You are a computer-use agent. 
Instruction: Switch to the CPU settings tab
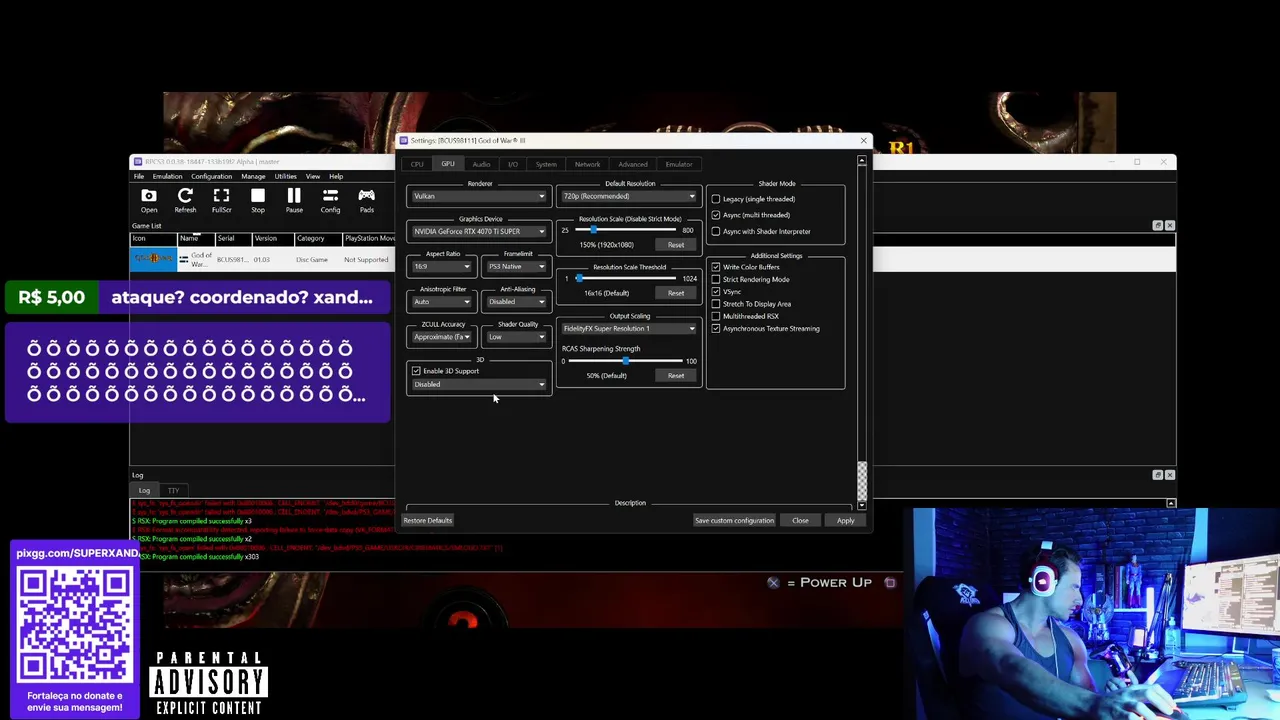tap(417, 164)
